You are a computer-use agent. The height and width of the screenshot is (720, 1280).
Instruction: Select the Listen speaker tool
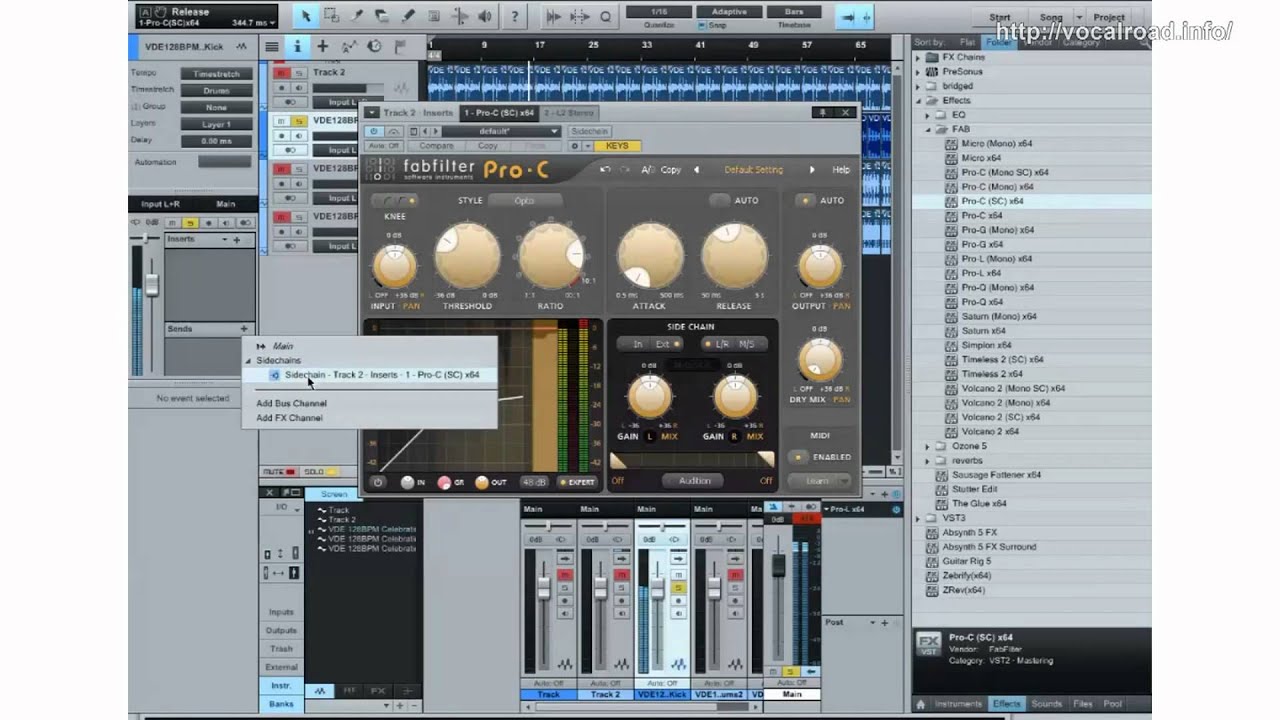pyautogui.click(x=485, y=16)
